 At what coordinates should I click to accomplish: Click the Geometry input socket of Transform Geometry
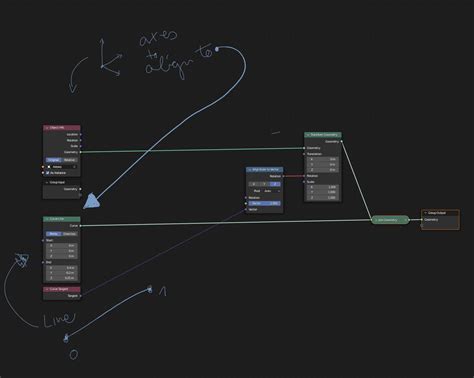304,148
